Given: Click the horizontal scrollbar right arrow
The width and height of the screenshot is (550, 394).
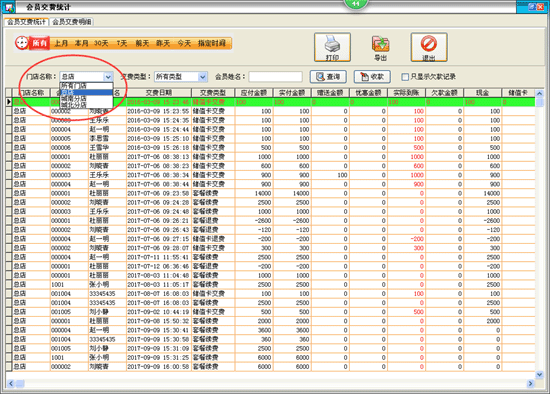Looking at the screenshot, I should 530,383.
